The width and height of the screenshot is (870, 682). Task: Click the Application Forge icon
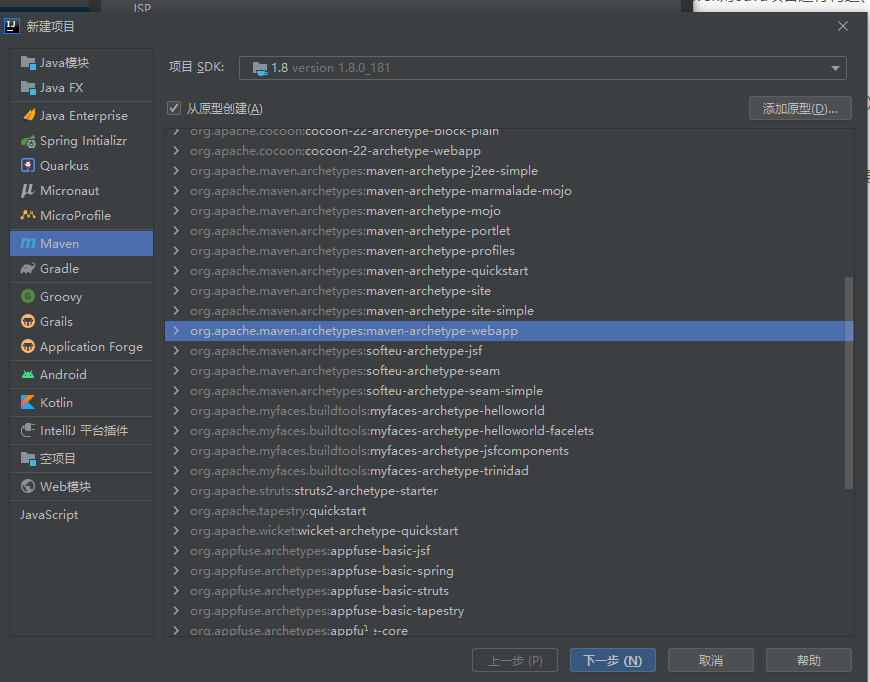click(28, 346)
